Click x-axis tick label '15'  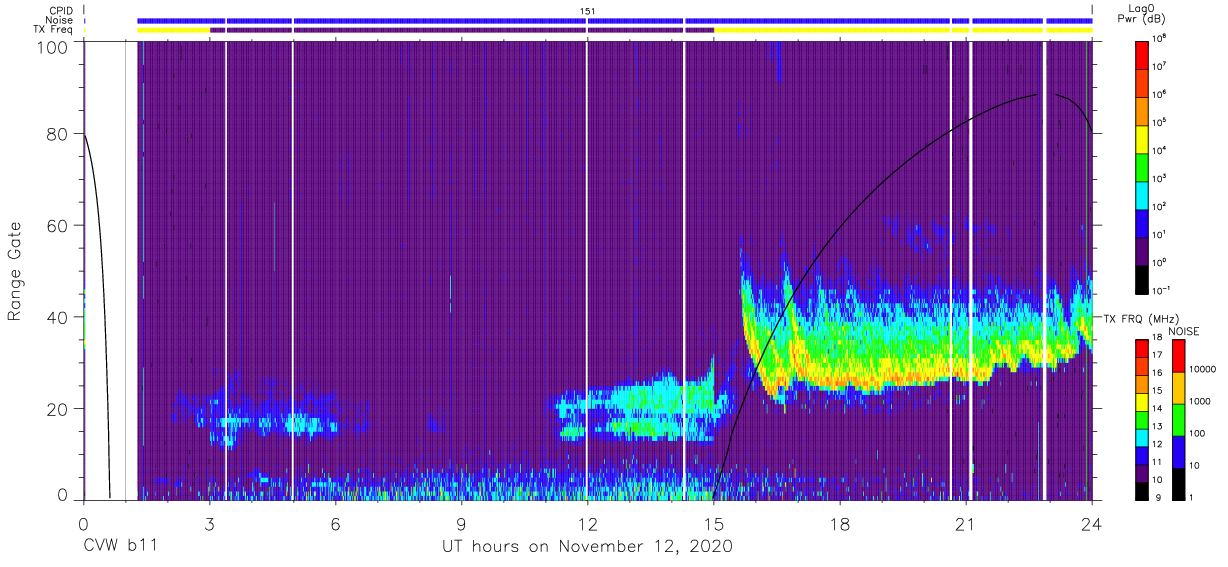point(714,523)
